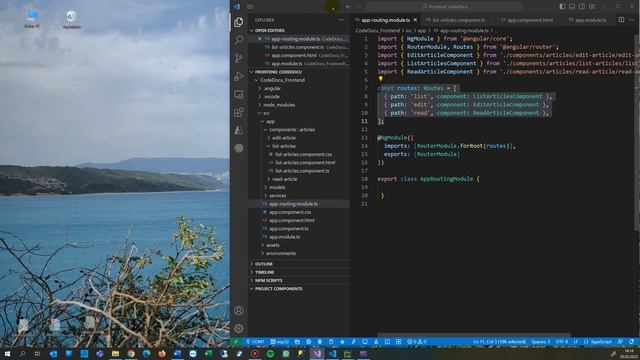Viewport: 640px width, 360px height.
Task: Switch to app.component.html tab
Action: [x=530, y=20]
